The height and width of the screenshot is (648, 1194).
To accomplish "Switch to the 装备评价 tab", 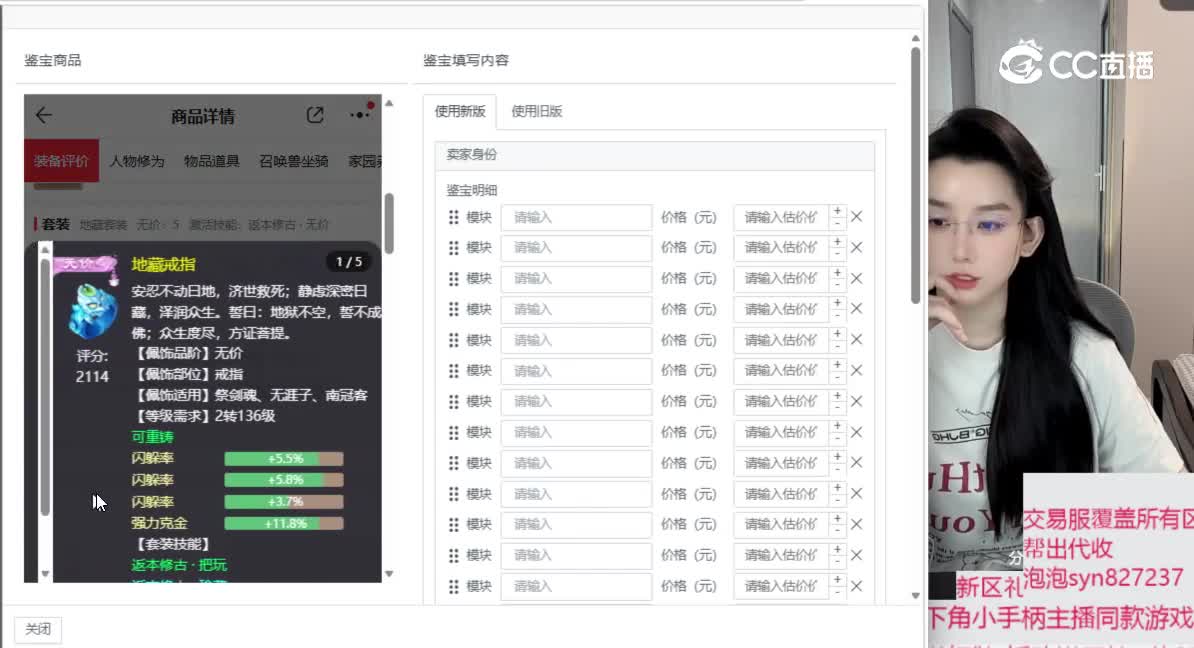I will click(61, 161).
